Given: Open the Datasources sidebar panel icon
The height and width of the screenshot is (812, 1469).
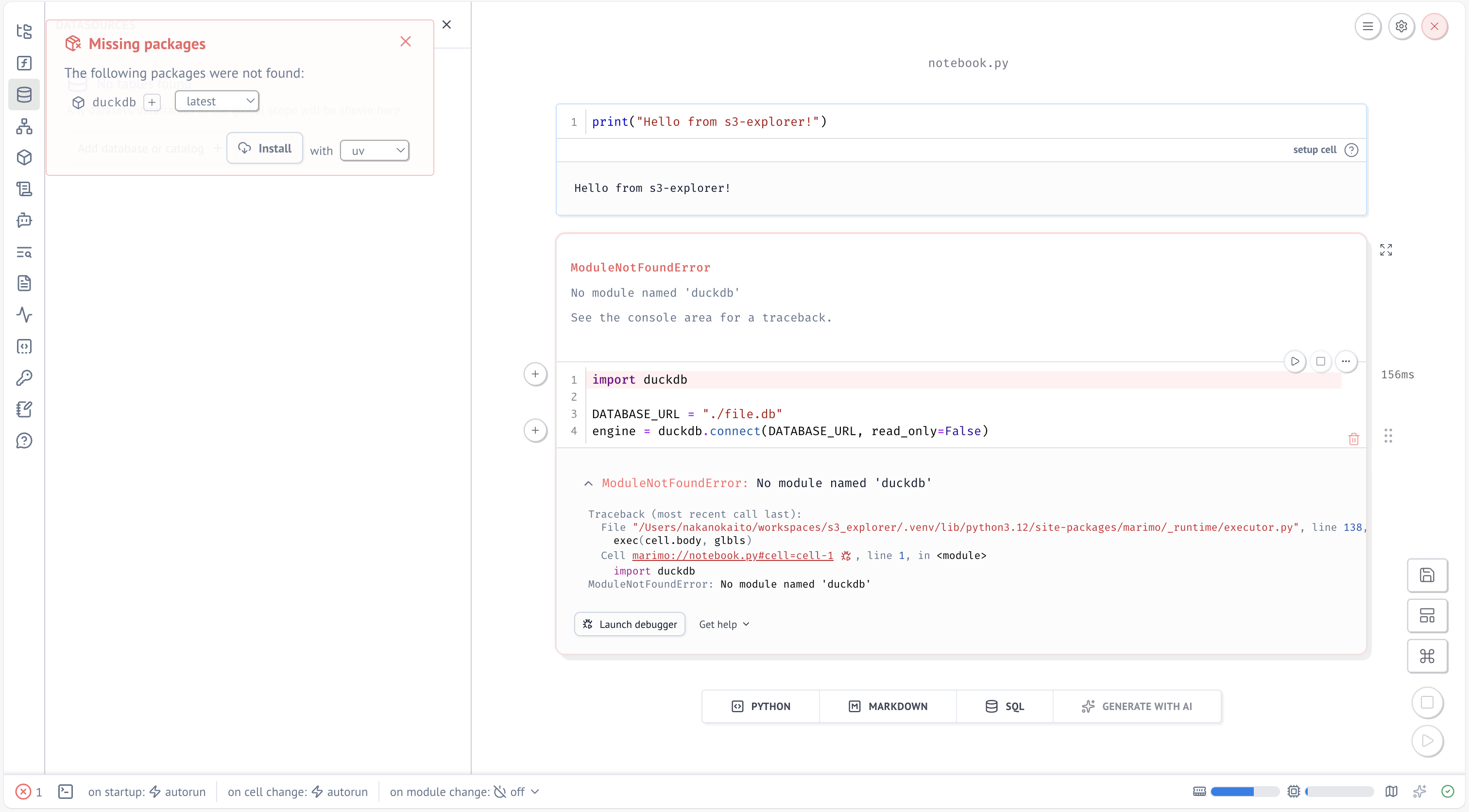Looking at the screenshot, I should point(24,95).
